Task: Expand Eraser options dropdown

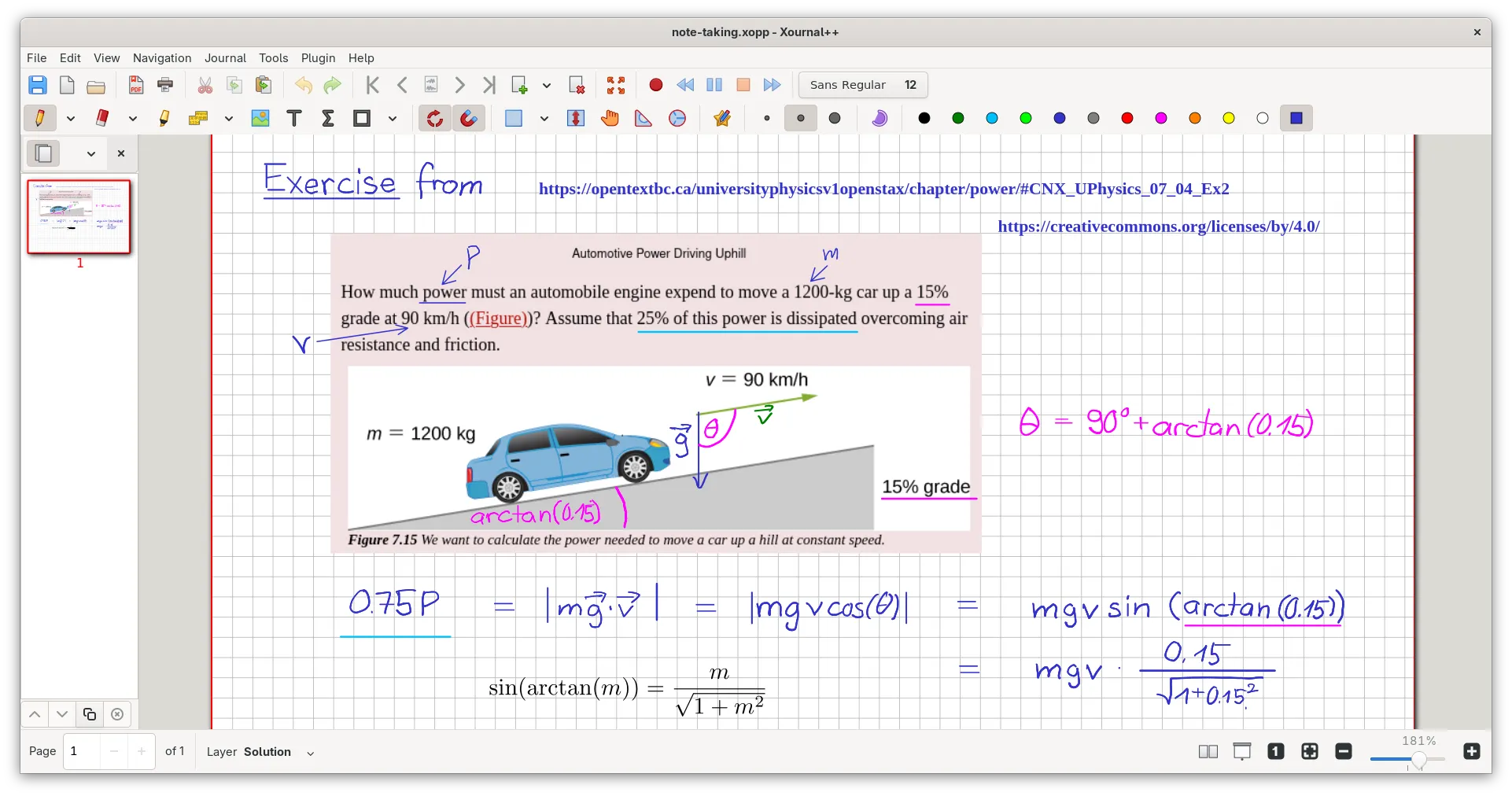Action: point(133,118)
